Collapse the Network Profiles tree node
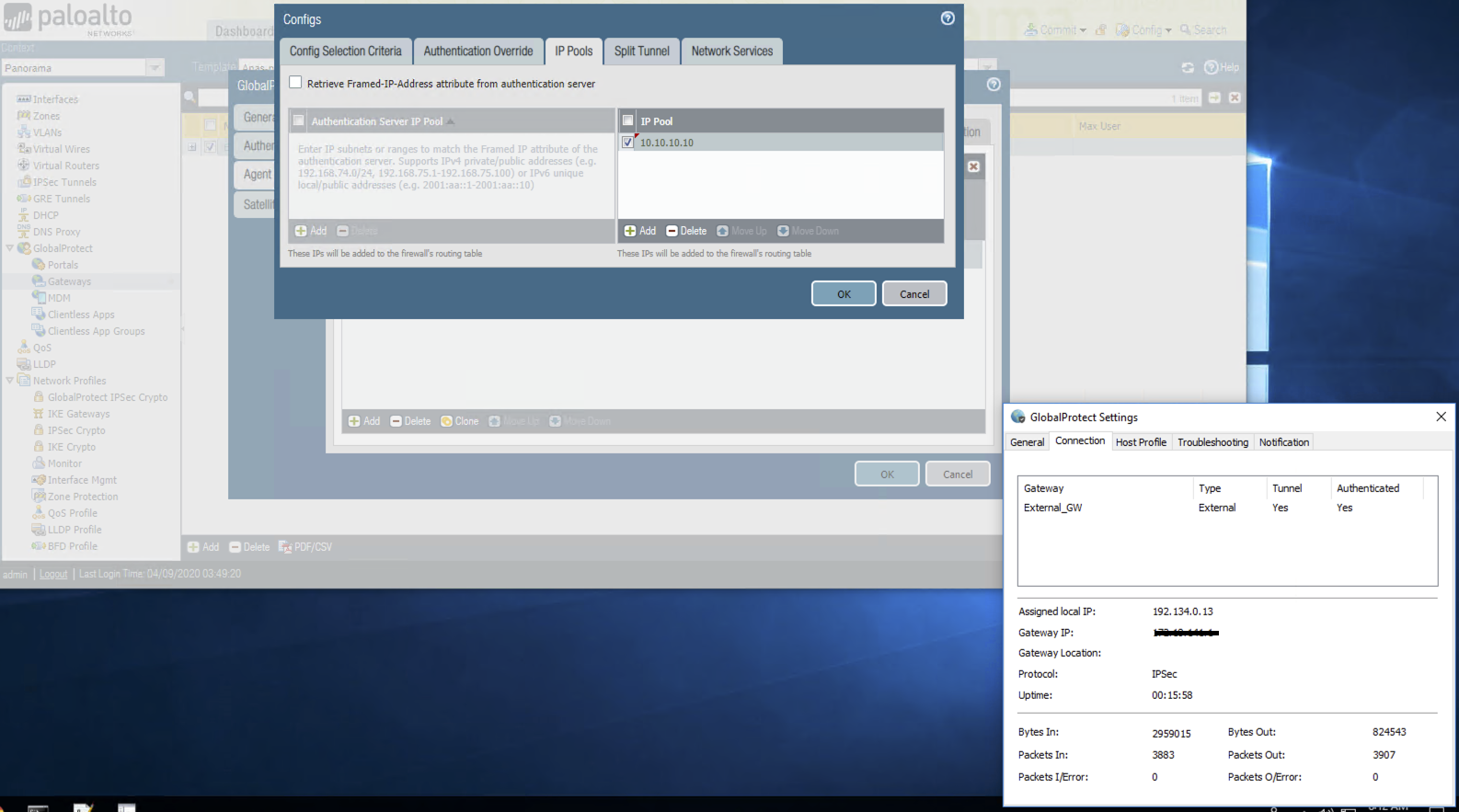The height and width of the screenshot is (812, 1459). tap(10, 381)
